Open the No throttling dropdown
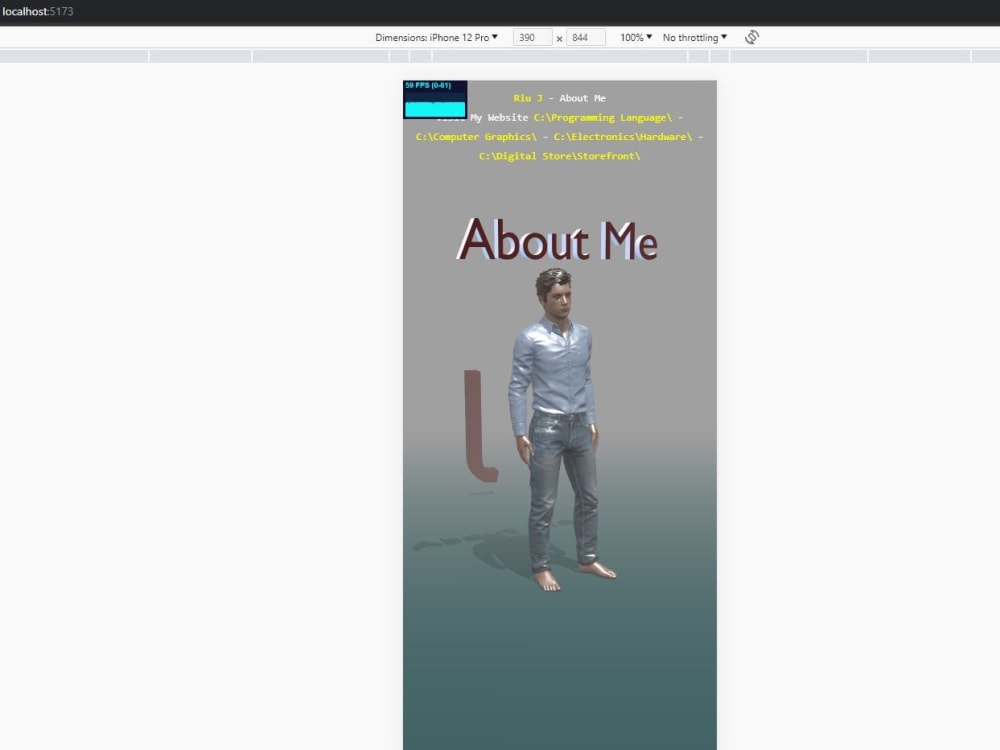1000x750 pixels. (695, 38)
